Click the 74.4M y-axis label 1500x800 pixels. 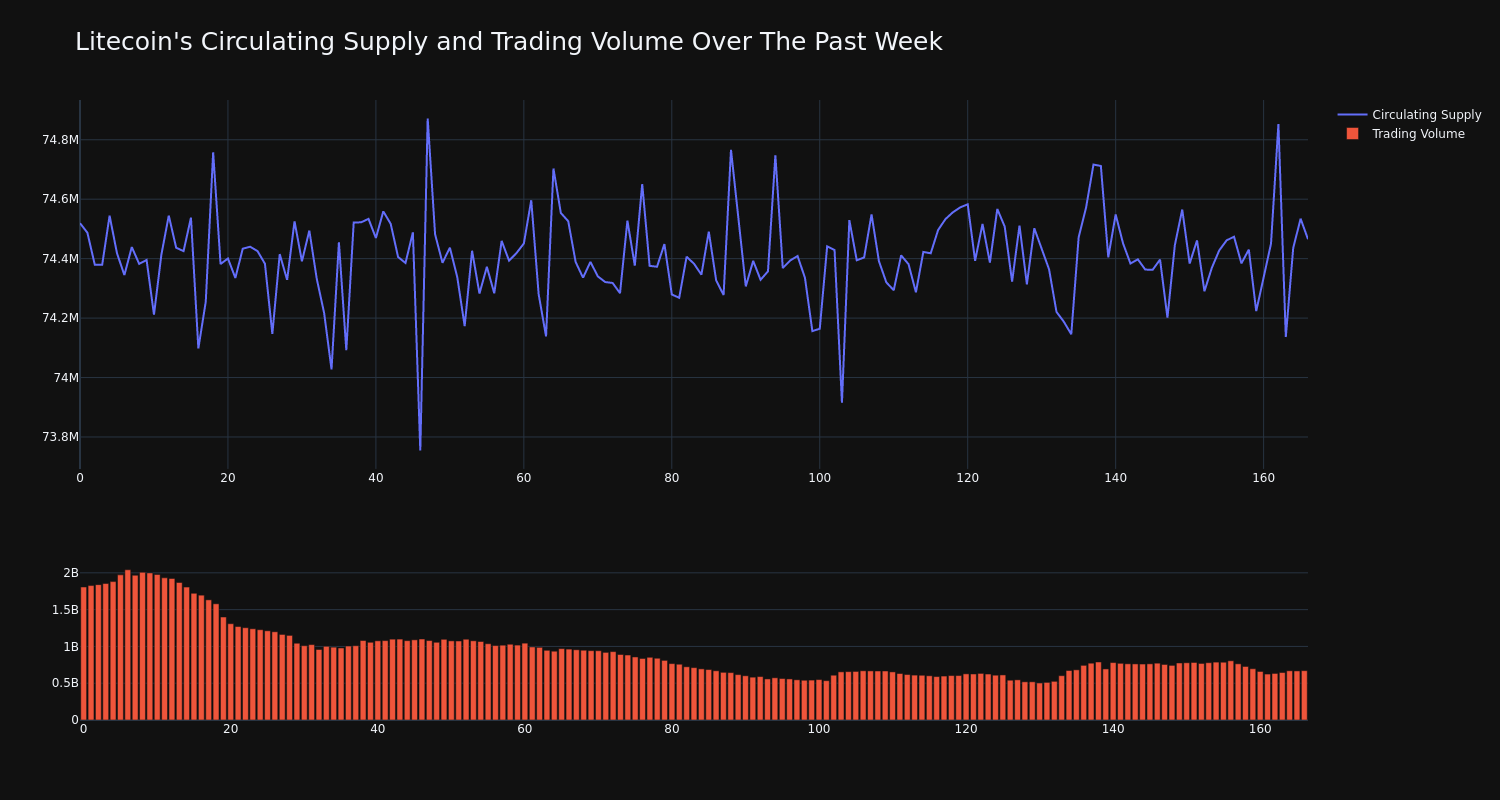[60, 259]
